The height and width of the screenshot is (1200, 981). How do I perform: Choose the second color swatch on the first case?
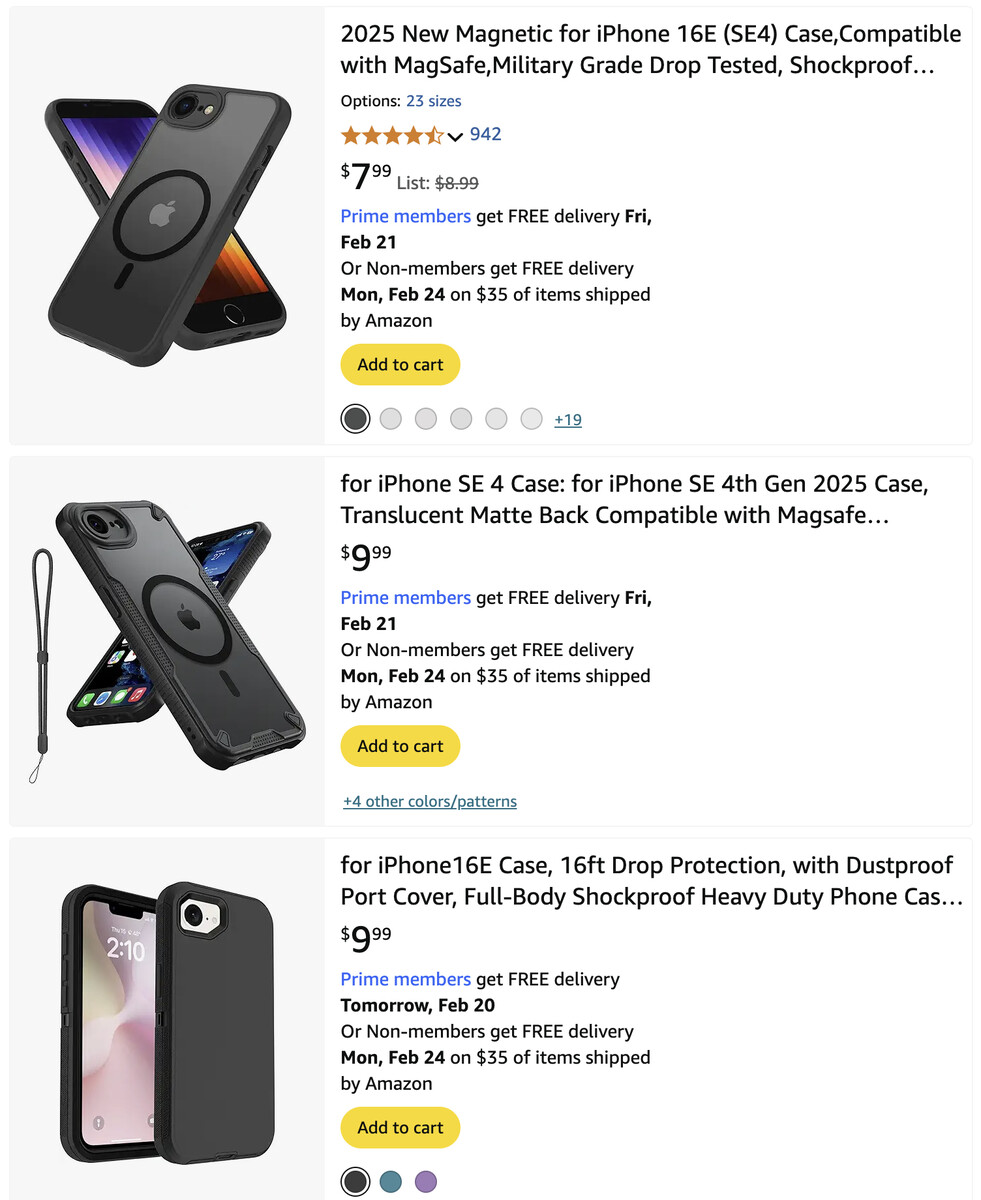(x=391, y=418)
